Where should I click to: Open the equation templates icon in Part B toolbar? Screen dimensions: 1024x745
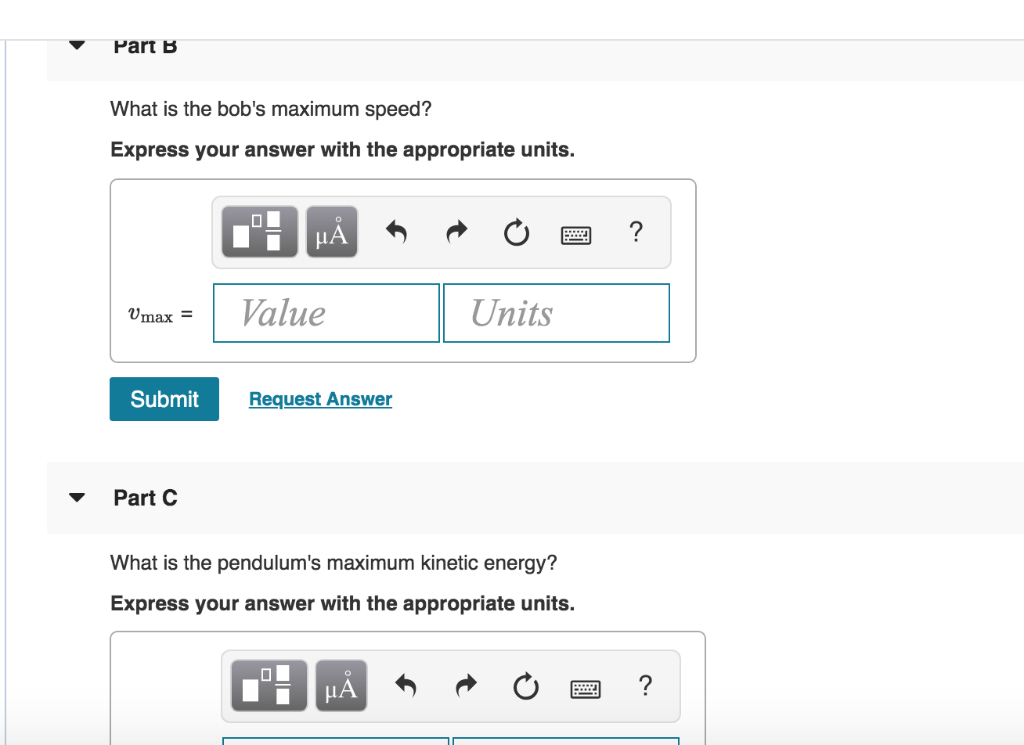258,231
